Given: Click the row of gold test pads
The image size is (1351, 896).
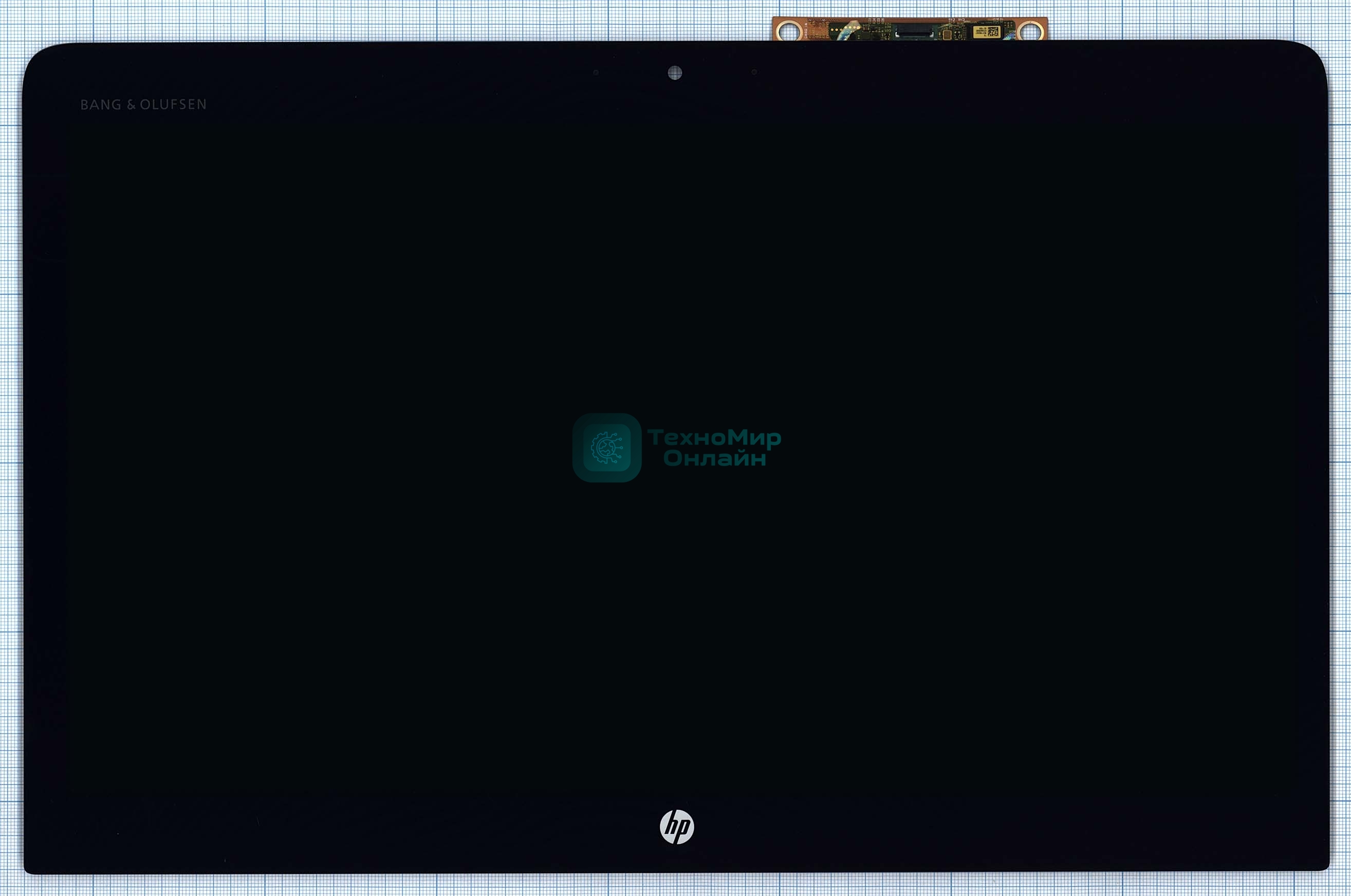Looking at the screenshot, I should [846, 29].
